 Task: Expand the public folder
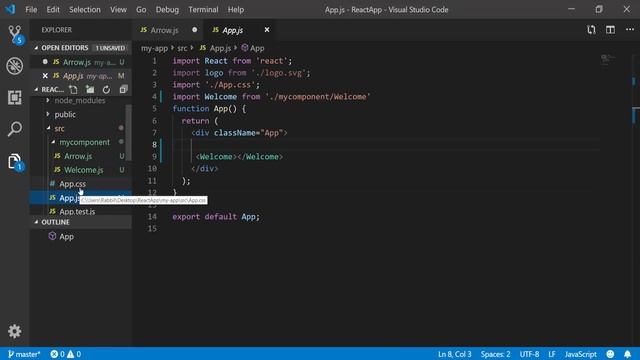pos(48,114)
